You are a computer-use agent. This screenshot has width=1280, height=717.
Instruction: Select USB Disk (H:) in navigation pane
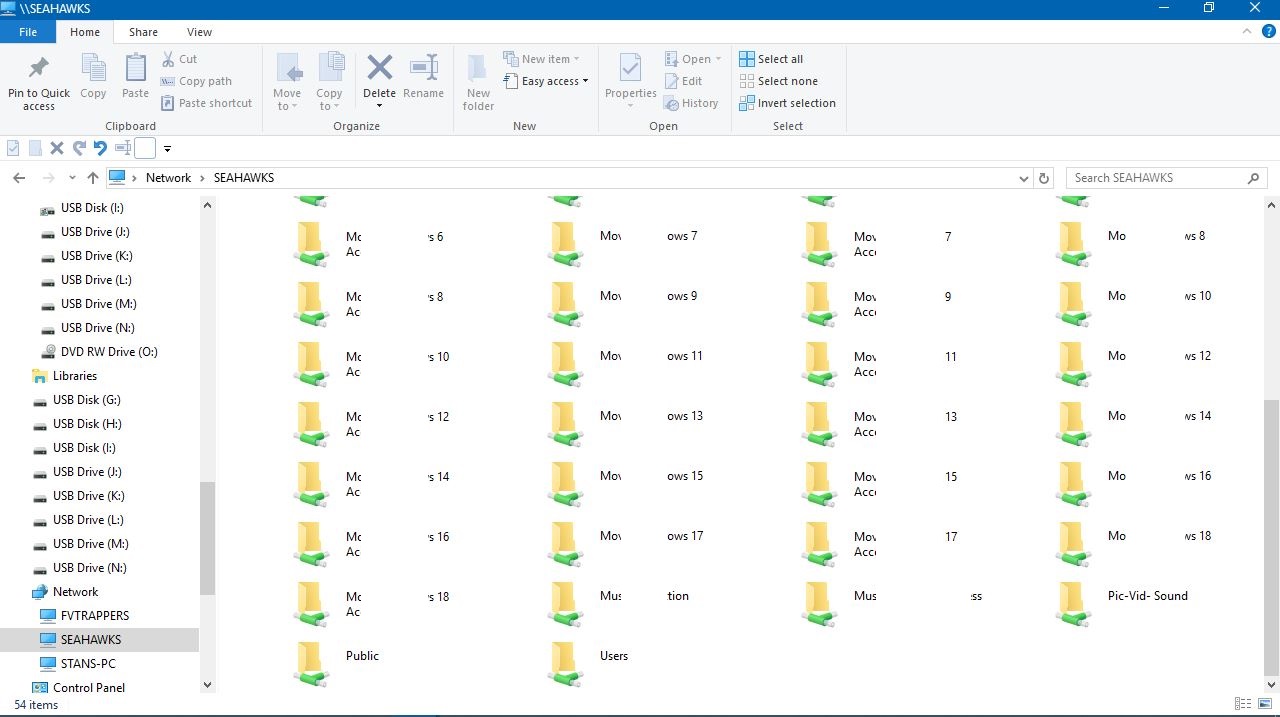(77, 424)
